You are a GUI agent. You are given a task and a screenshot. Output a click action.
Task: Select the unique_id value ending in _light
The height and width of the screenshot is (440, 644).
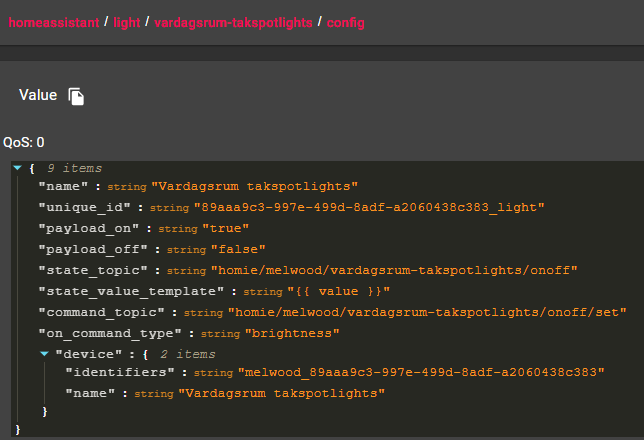tap(369, 207)
